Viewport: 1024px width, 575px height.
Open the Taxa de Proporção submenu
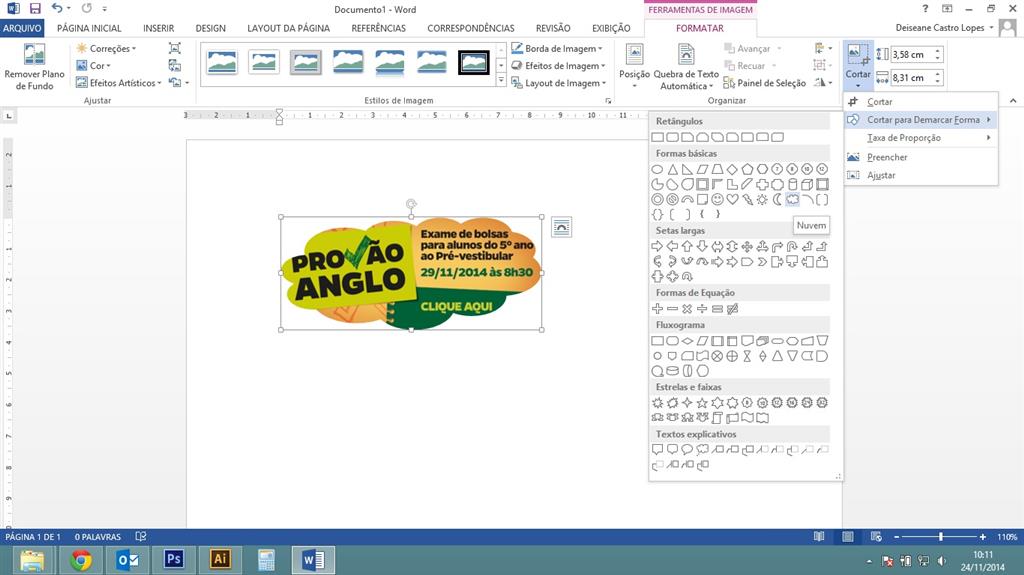click(x=921, y=138)
